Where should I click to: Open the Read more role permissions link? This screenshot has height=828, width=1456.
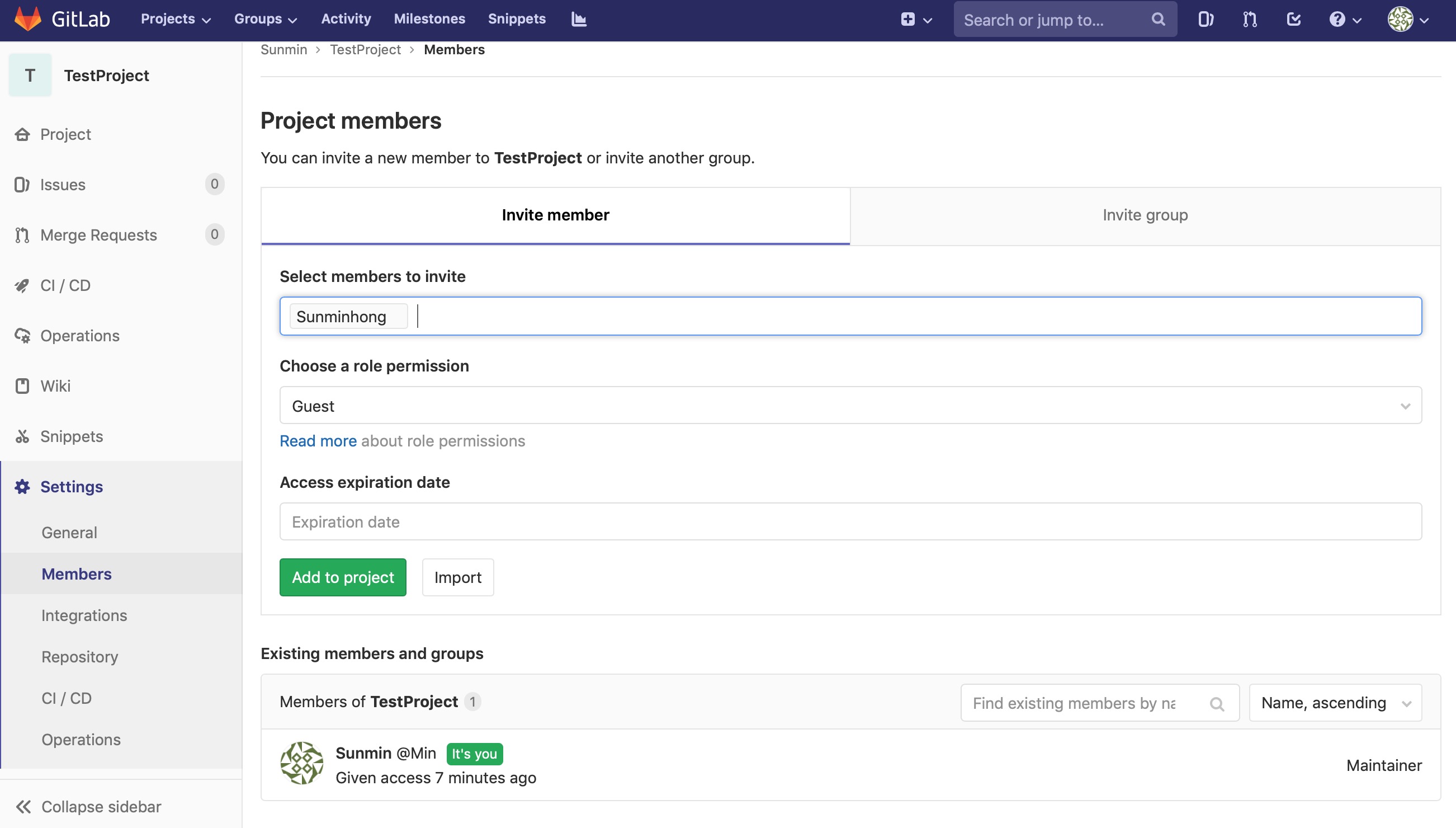[318, 440]
